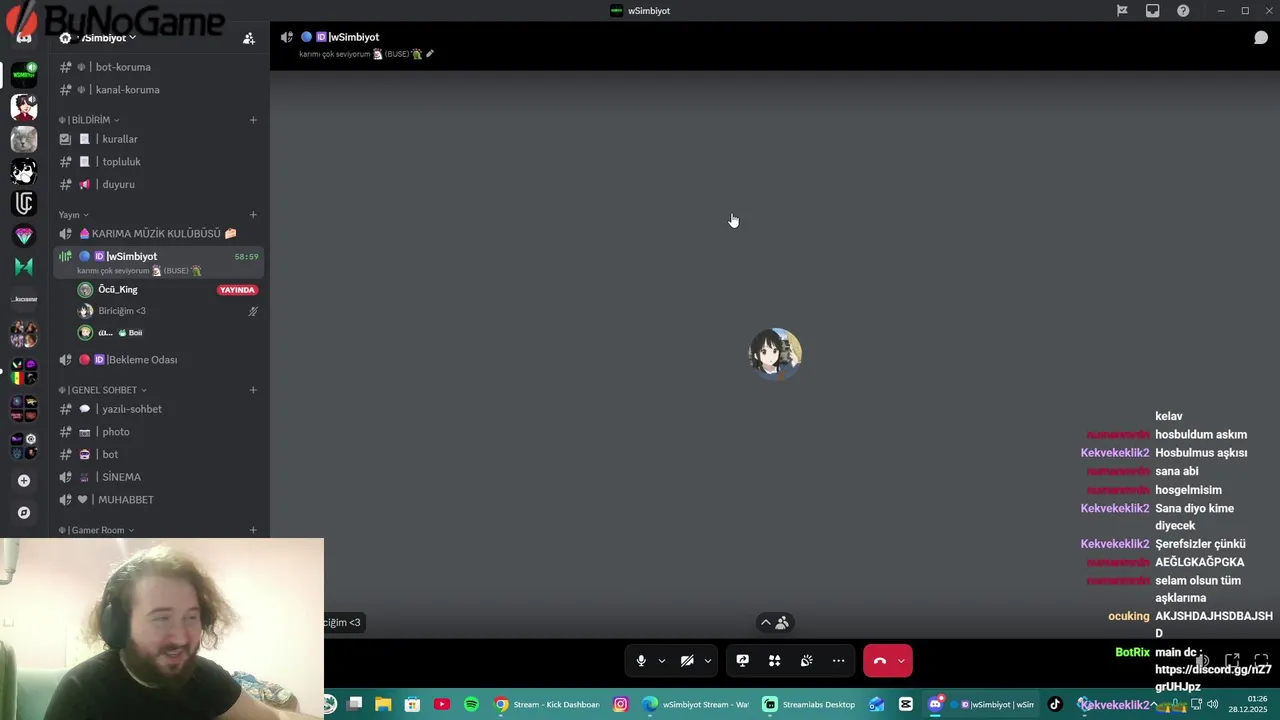The height and width of the screenshot is (720, 1280).
Task: Open the soundboard icon in call bar
Action: point(806,661)
